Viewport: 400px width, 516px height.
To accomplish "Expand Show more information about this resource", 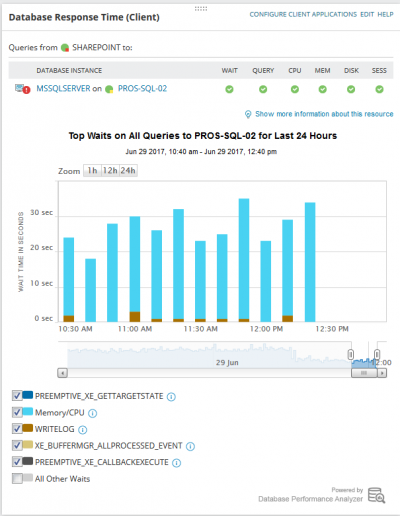I will 324,114.
